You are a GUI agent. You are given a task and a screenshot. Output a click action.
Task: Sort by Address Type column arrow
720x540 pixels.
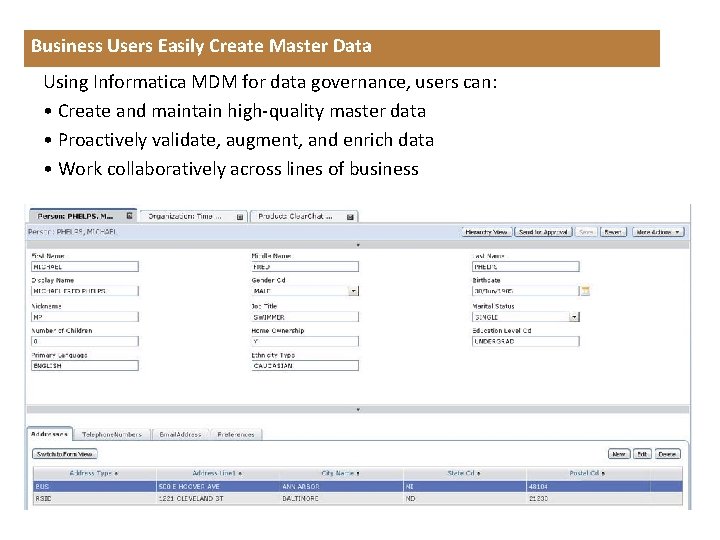tap(117, 473)
